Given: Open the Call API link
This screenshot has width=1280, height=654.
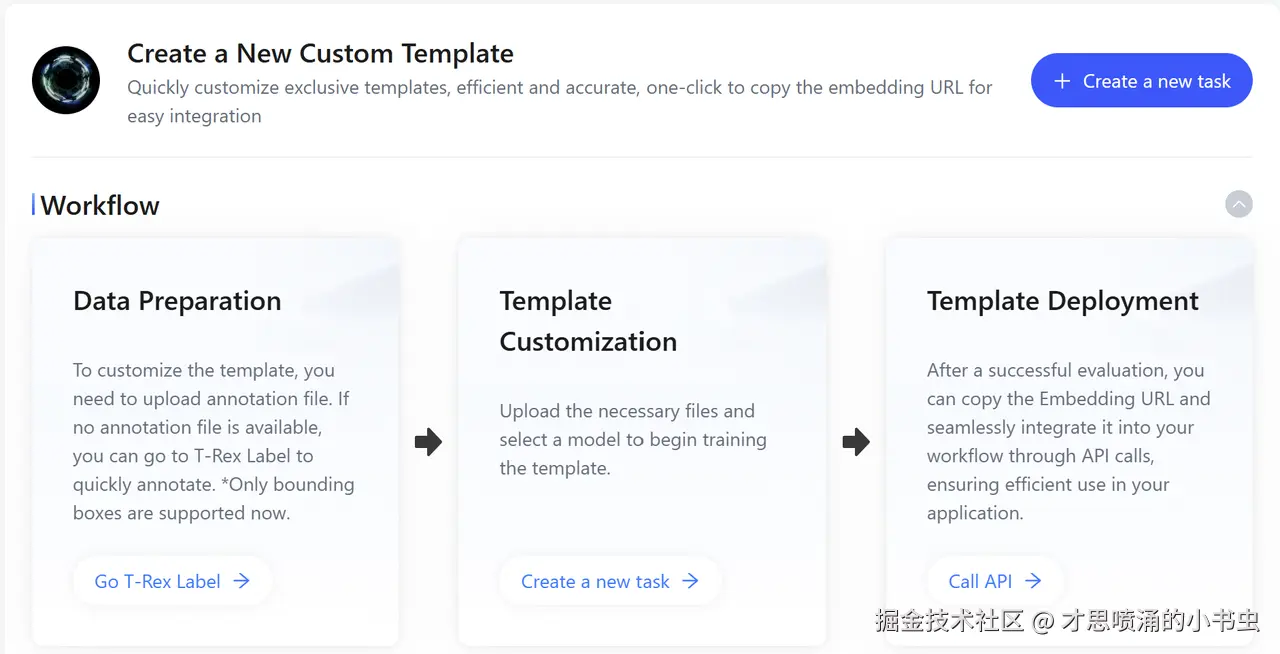Looking at the screenshot, I should (x=995, y=581).
